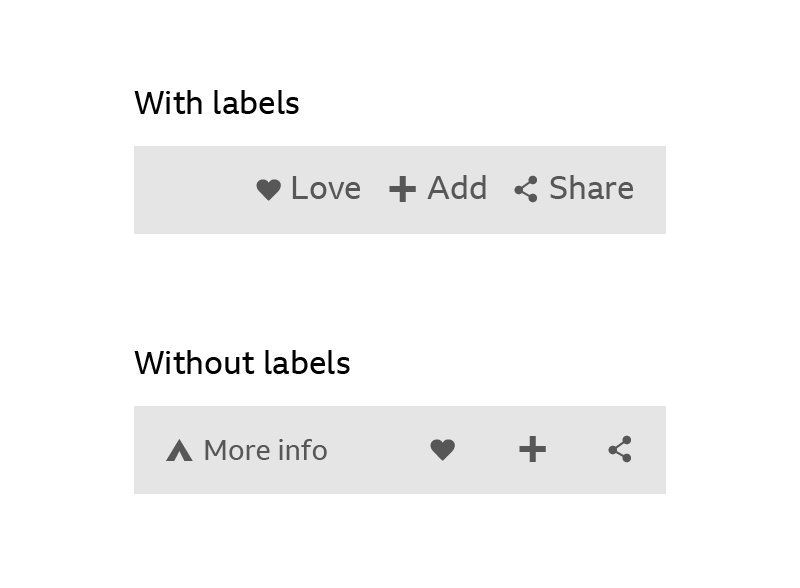This screenshot has height=588, width=800.
Task: Click blank page area between the two toolbars
Action: 400,290
